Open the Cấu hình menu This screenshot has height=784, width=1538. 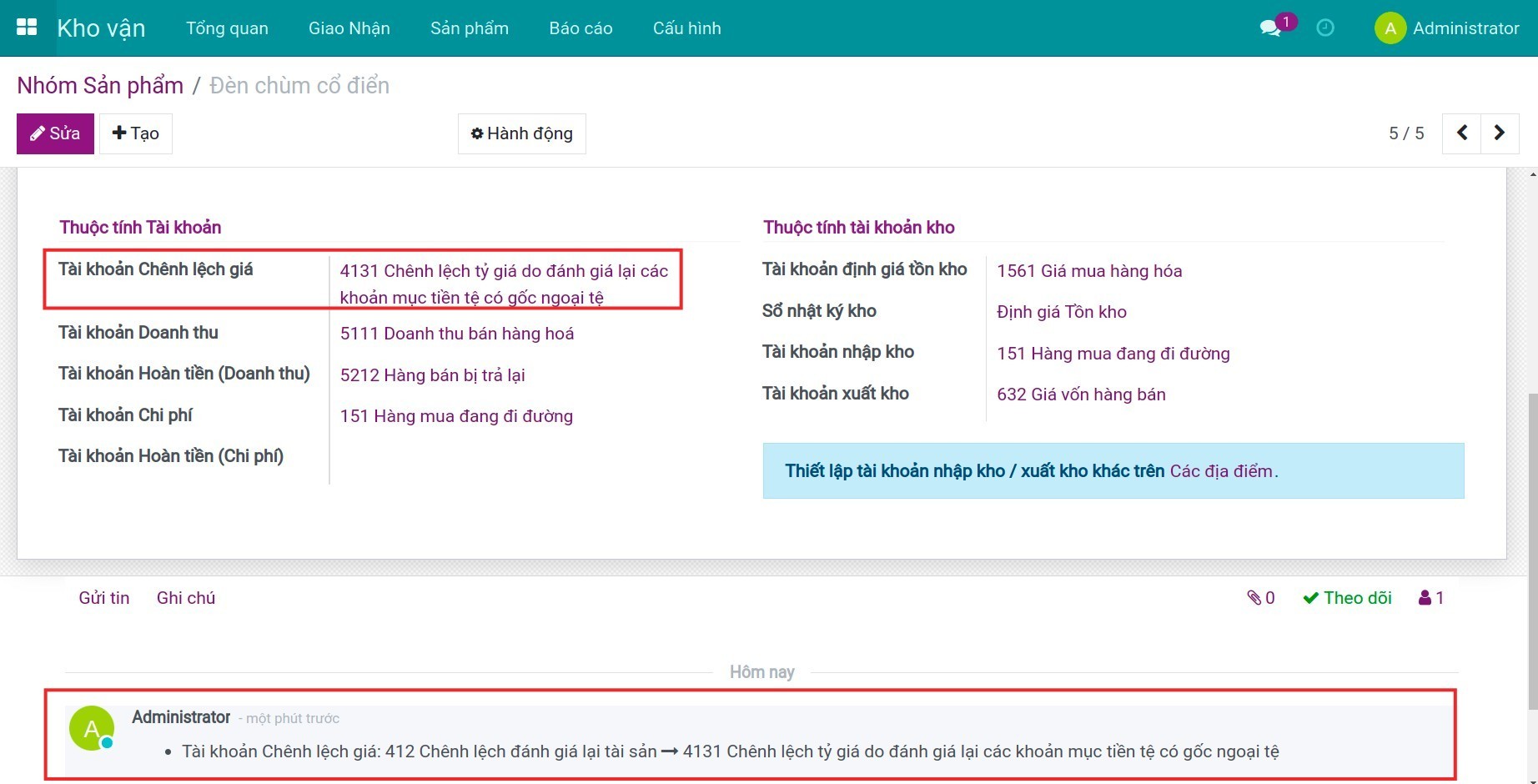[x=686, y=28]
